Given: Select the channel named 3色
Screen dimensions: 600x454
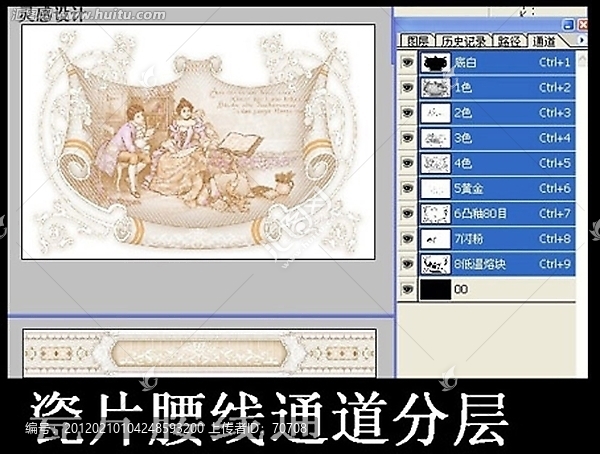Looking at the screenshot, I should [463, 138].
